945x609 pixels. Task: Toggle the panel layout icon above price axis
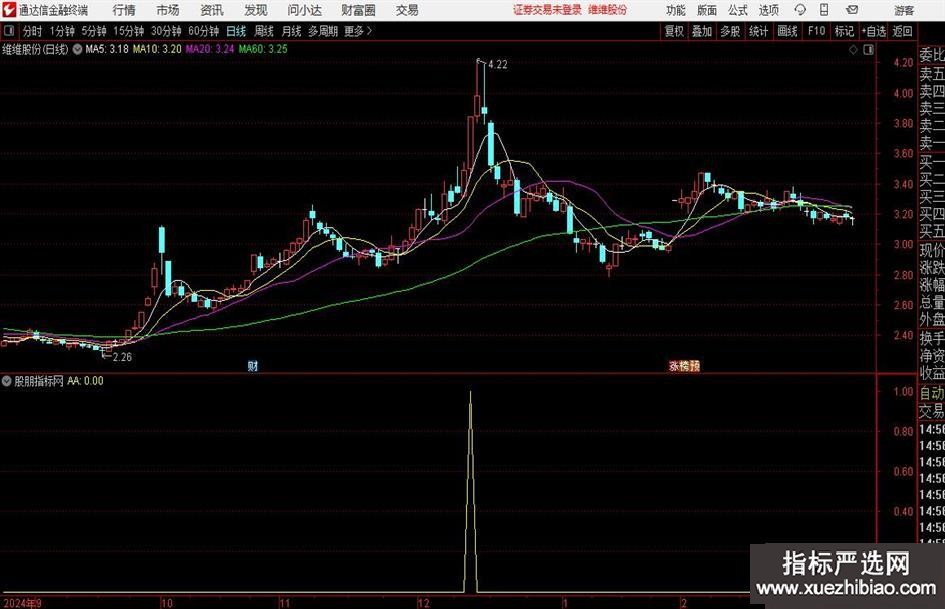pyautogui.click(x=868, y=50)
